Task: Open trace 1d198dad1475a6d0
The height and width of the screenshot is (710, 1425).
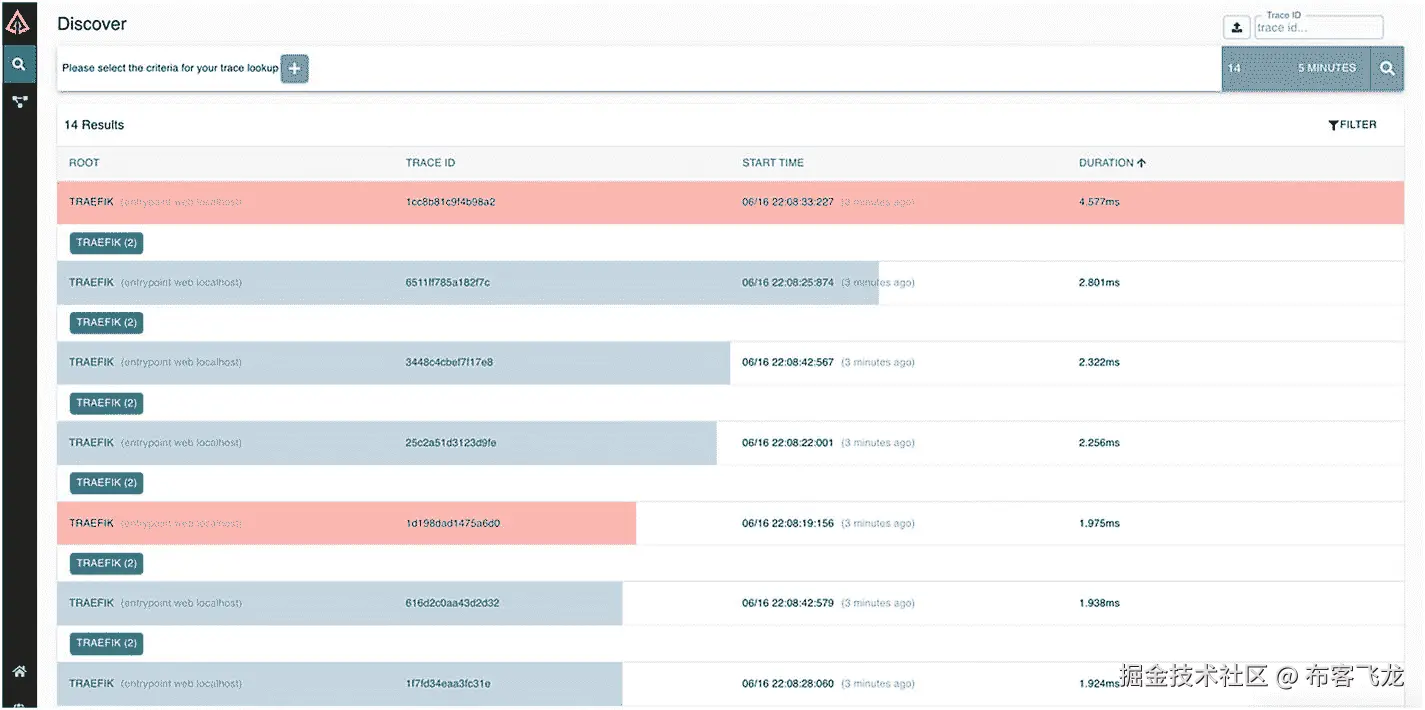Action: [730, 523]
